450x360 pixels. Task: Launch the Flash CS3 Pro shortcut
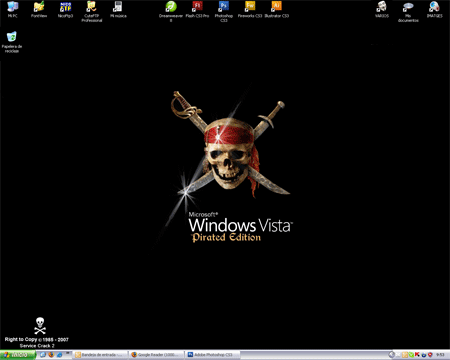click(197, 9)
